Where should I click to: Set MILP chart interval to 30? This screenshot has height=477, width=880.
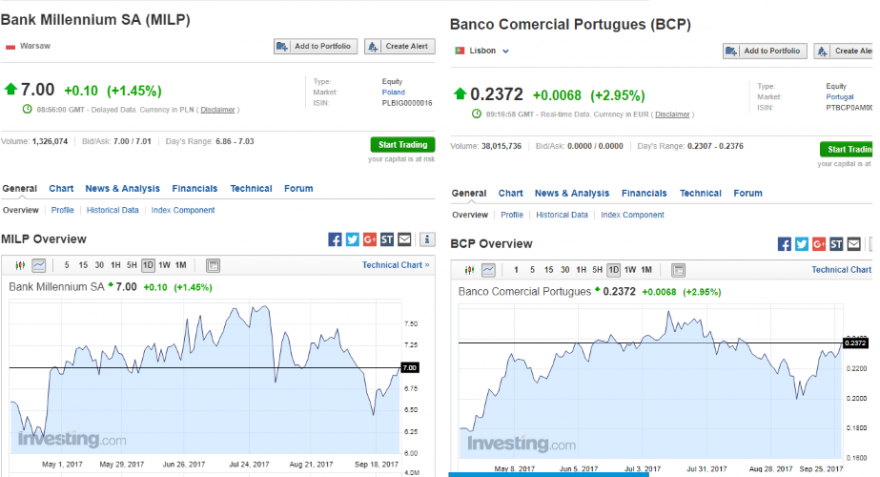[x=99, y=265]
